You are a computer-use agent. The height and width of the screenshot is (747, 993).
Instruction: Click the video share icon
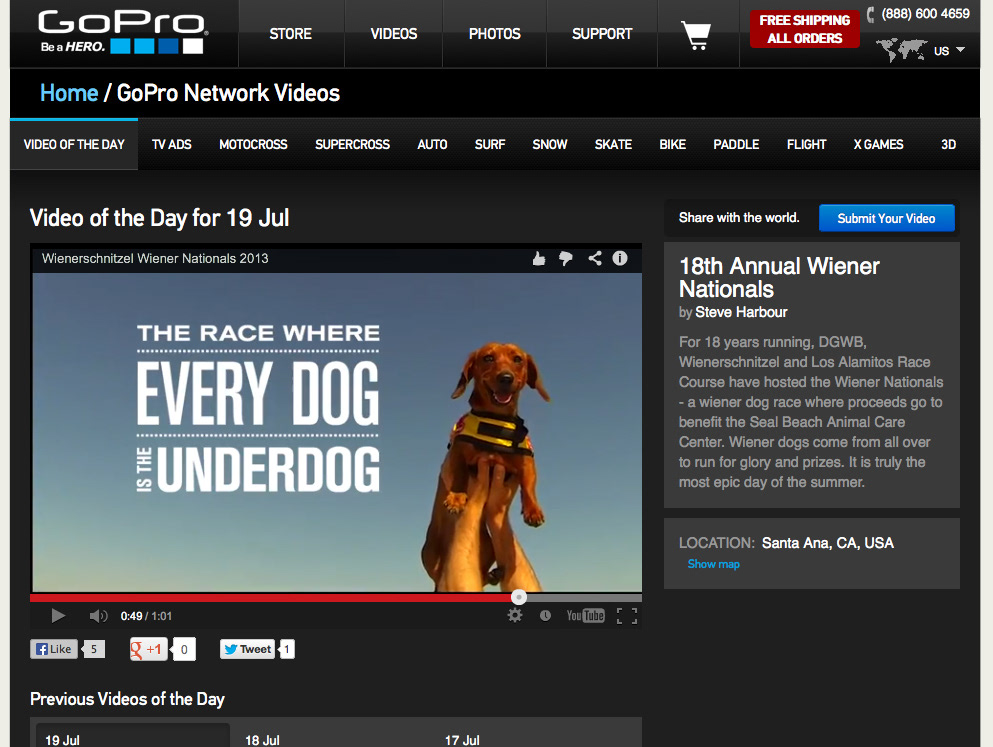click(595, 258)
